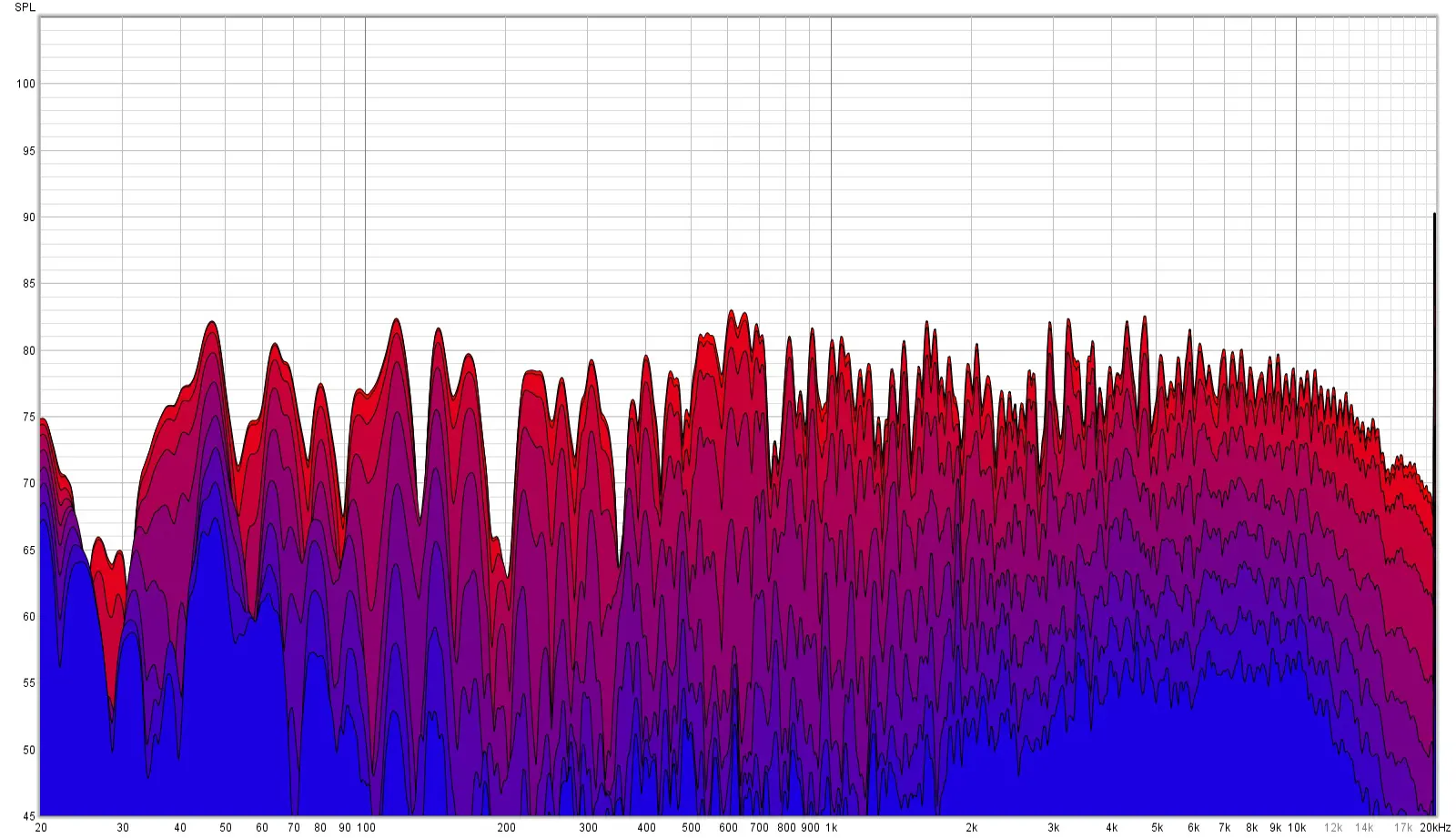Click the 20kHz label at axis end

[1435, 828]
